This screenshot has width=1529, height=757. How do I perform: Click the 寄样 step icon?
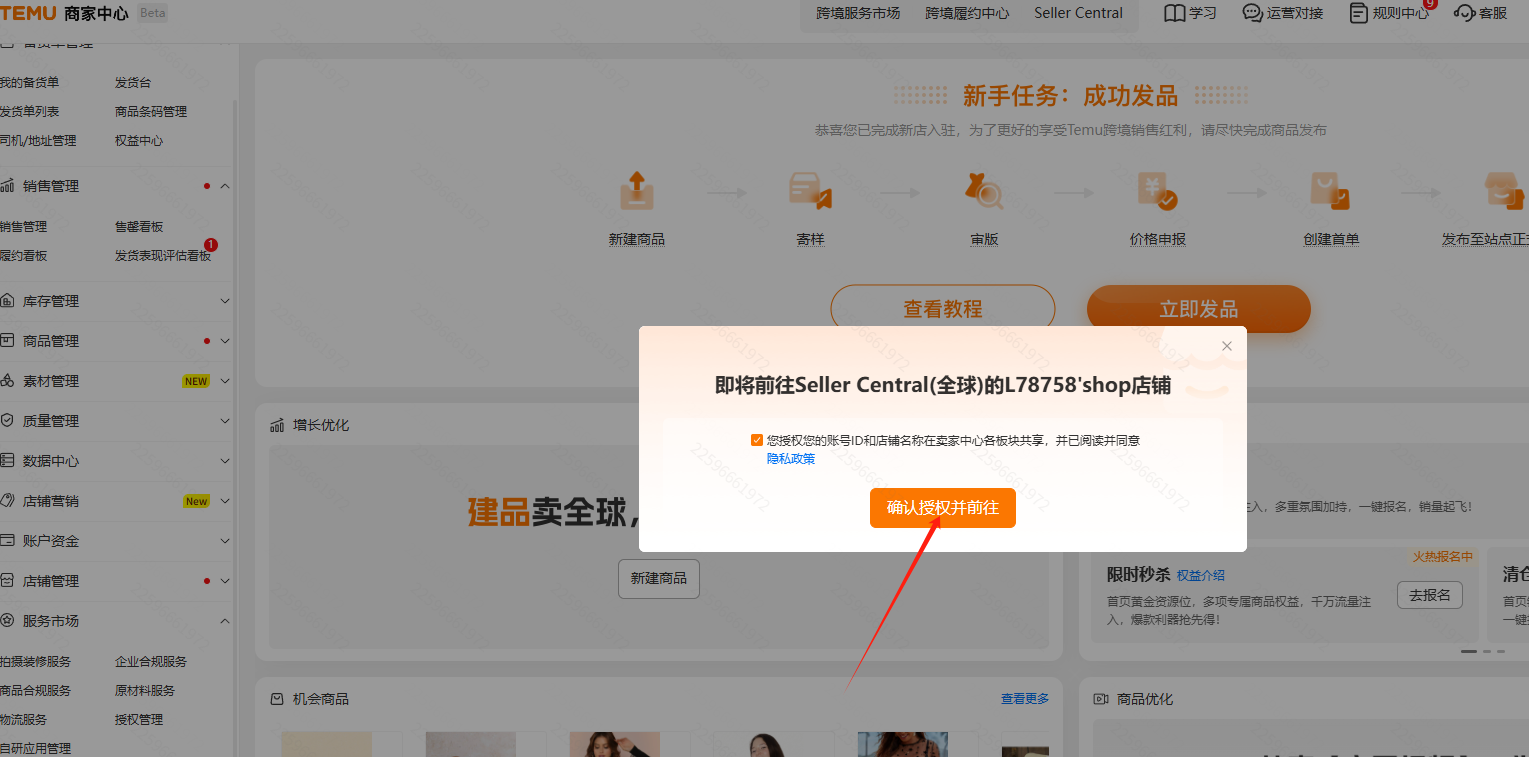810,190
